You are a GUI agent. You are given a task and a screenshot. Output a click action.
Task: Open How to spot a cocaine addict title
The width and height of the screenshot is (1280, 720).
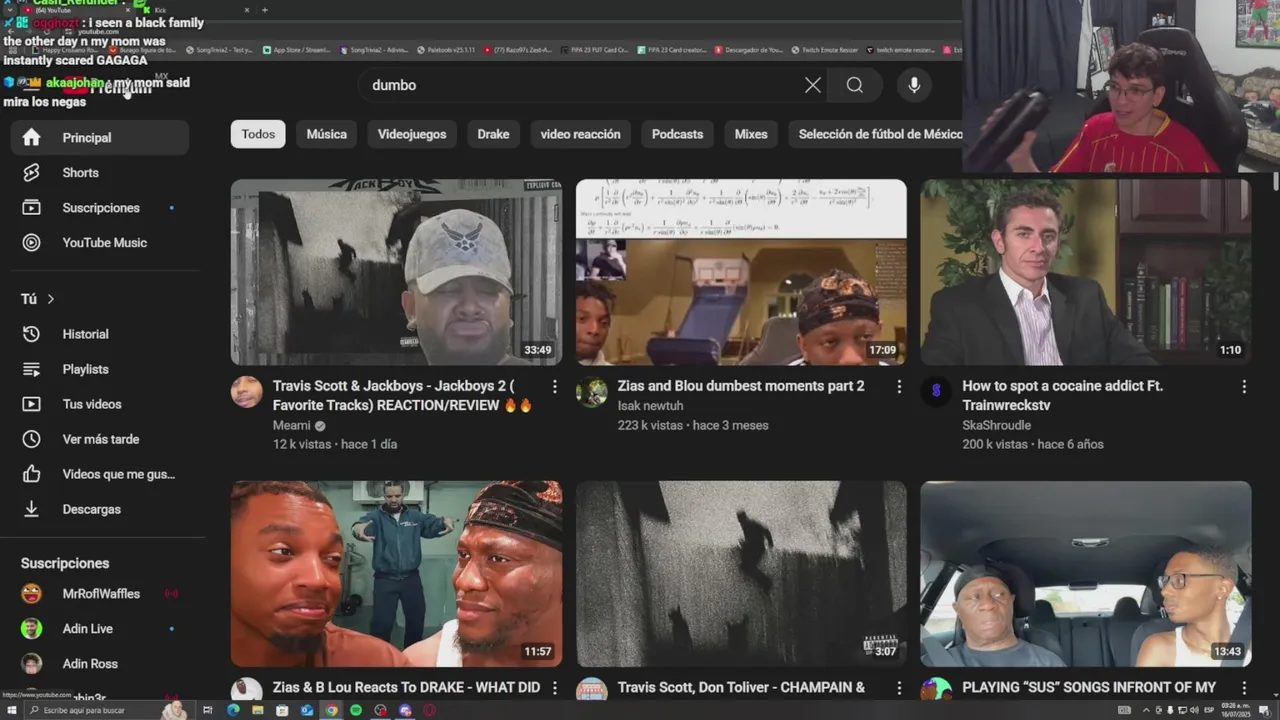pos(1062,395)
